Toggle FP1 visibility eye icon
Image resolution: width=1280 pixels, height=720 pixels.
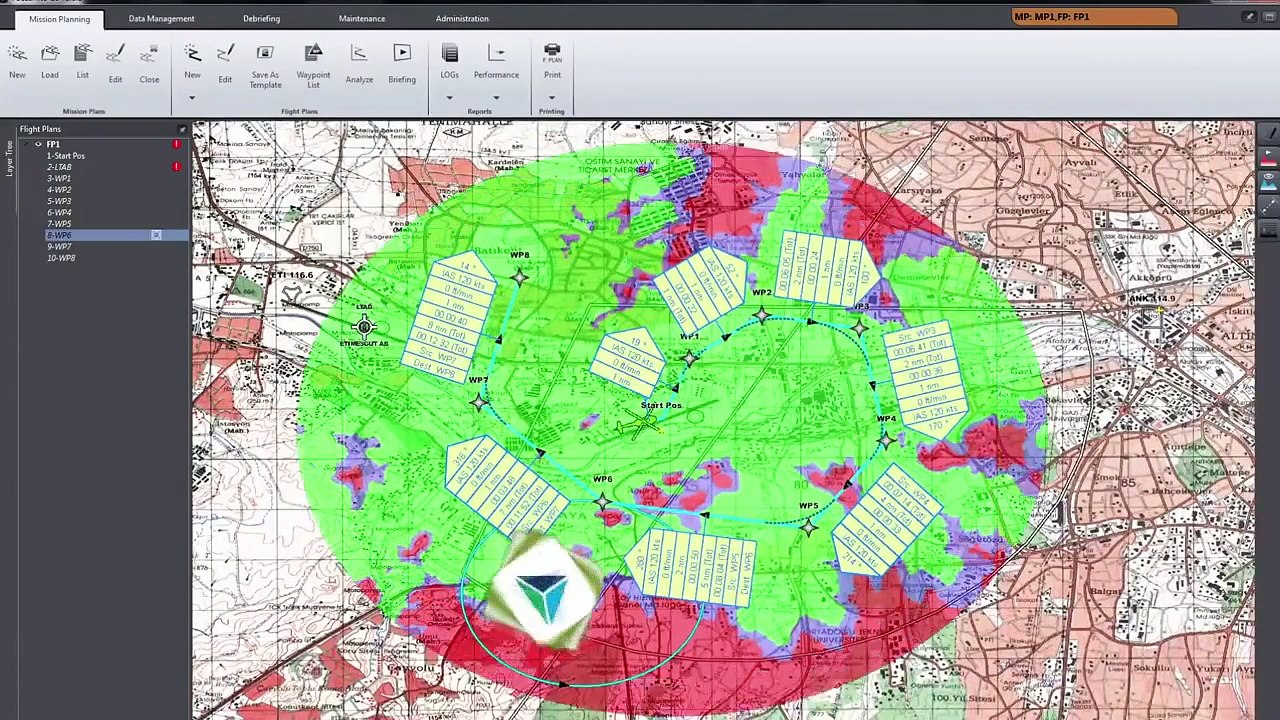pos(38,144)
